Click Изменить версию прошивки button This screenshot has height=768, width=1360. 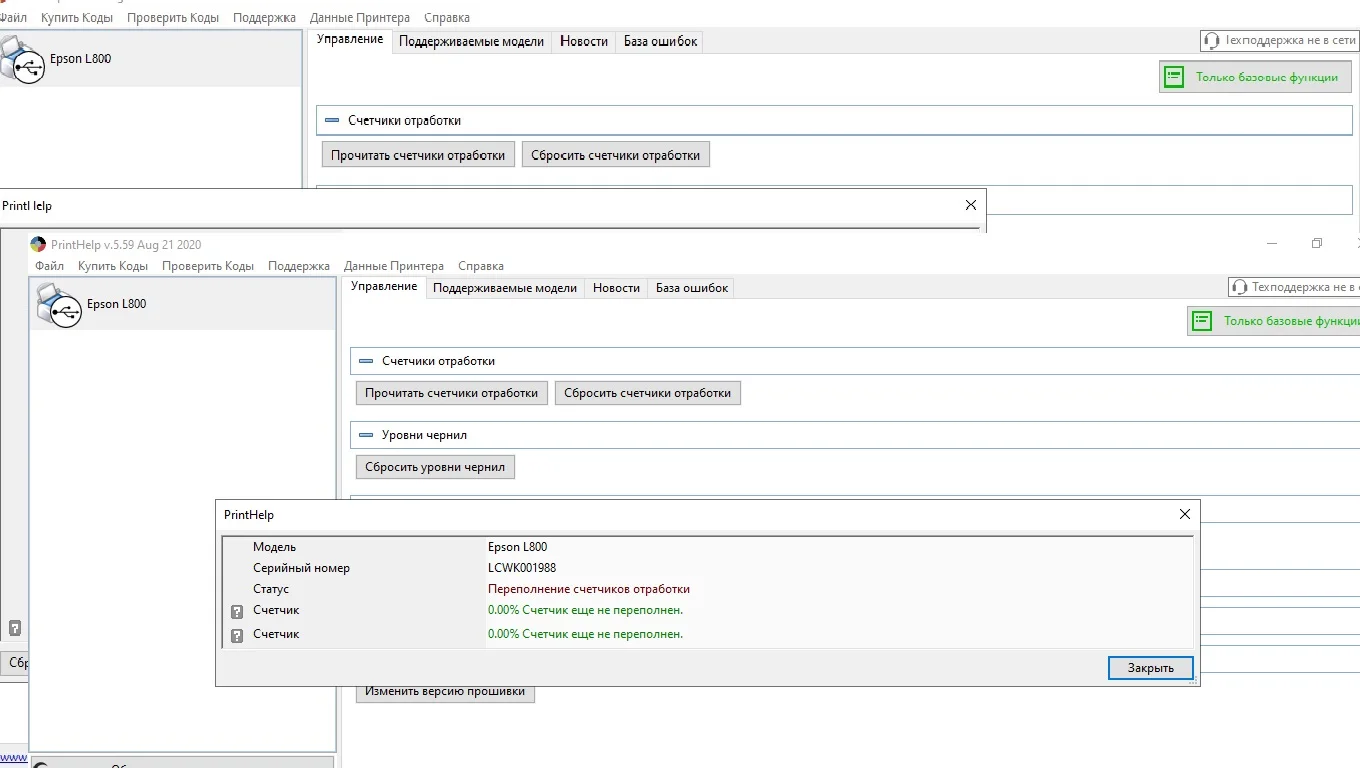[445, 691]
